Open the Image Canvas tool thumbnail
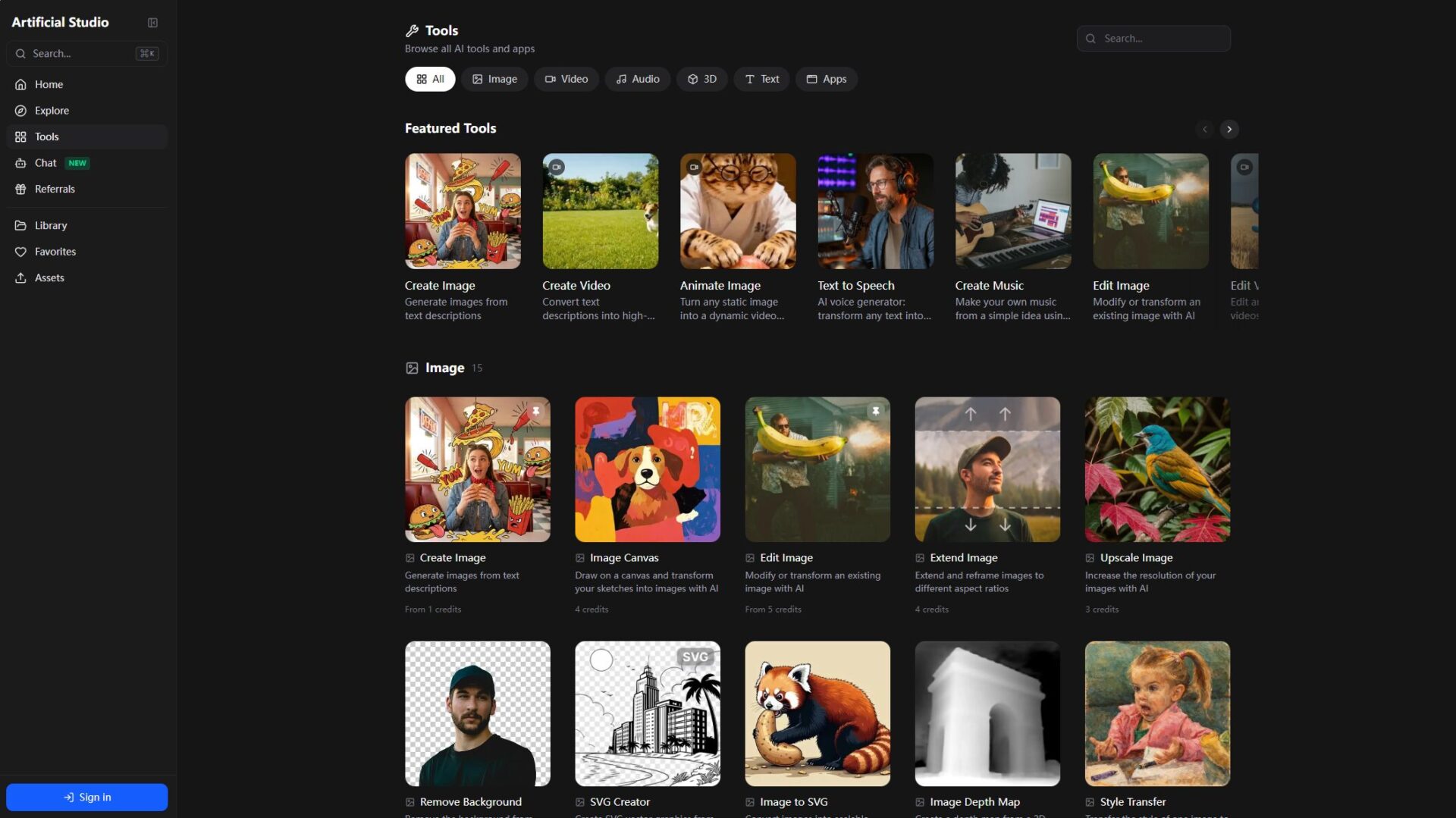Image resolution: width=1456 pixels, height=818 pixels. pyautogui.click(x=647, y=469)
